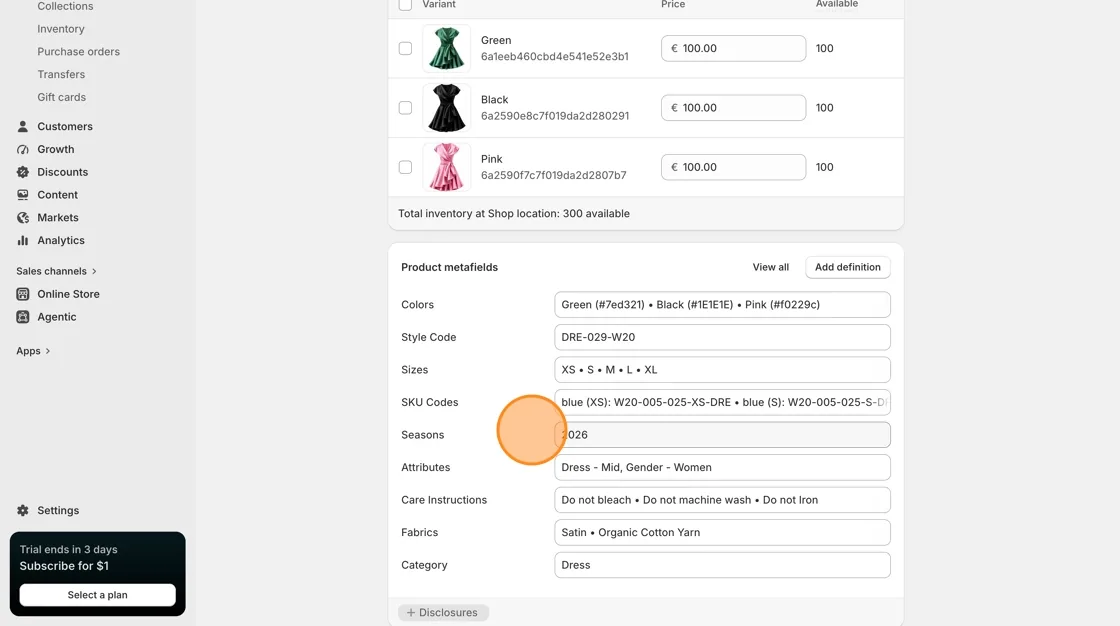Open the black dress variant thumbnail

coord(446,108)
